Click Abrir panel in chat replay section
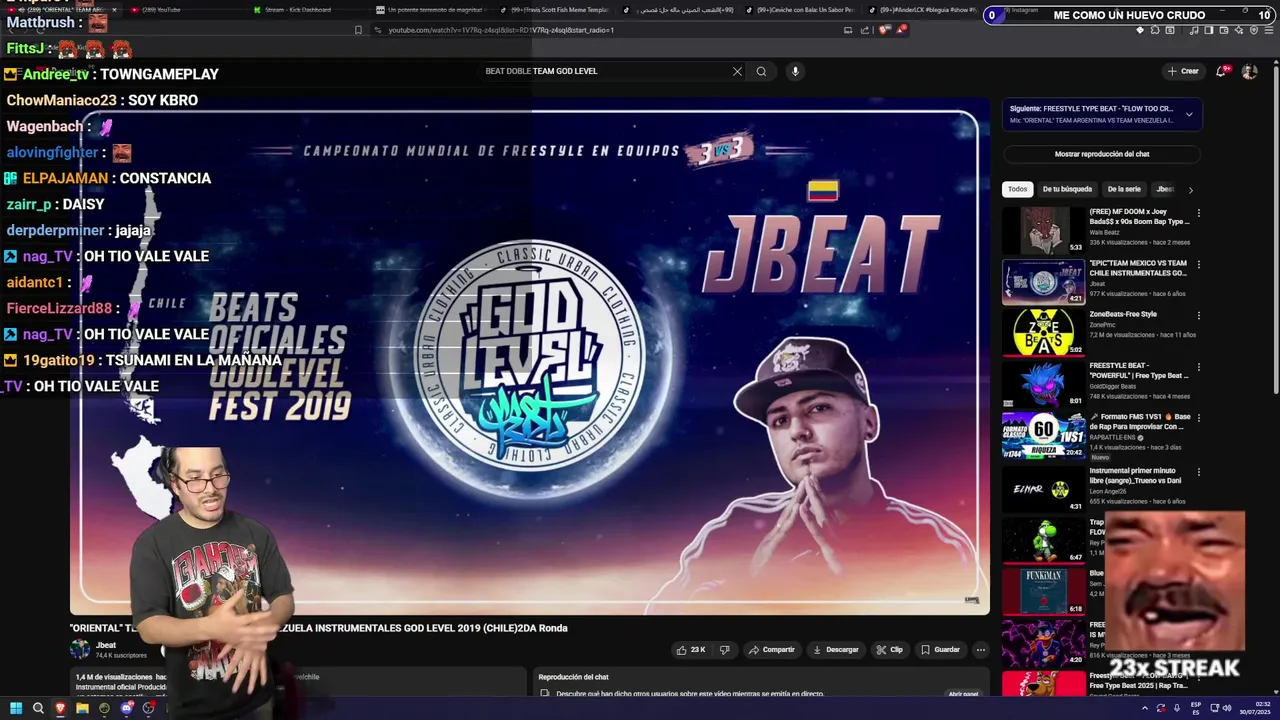This screenshot has height=720, width=1280. pyautogui.click(x=963, y=694)
